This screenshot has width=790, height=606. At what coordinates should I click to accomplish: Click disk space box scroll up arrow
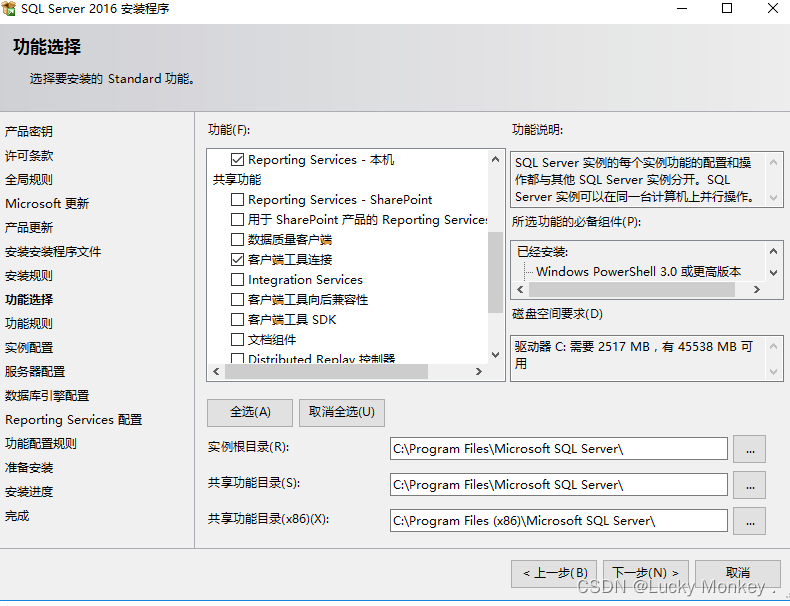coord(773,346)
